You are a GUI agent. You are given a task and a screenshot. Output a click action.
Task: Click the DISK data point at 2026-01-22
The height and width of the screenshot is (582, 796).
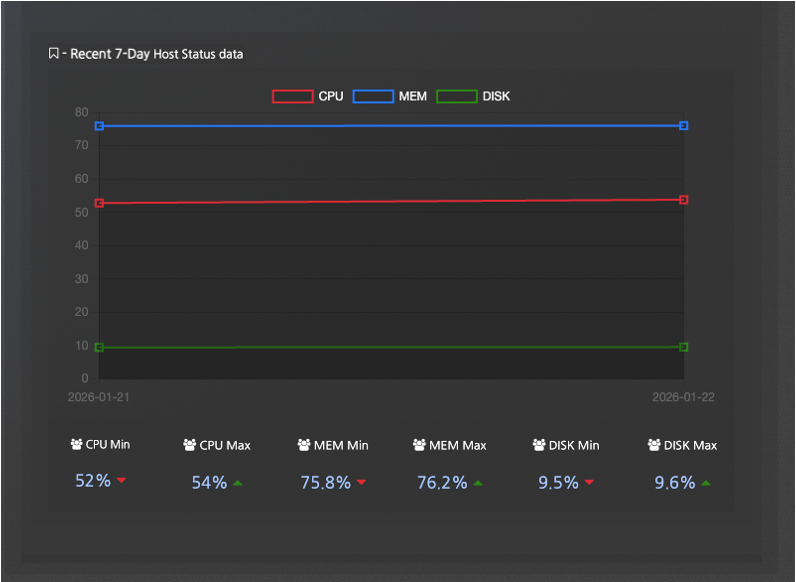pyautogui.click(x=684, y=347)
